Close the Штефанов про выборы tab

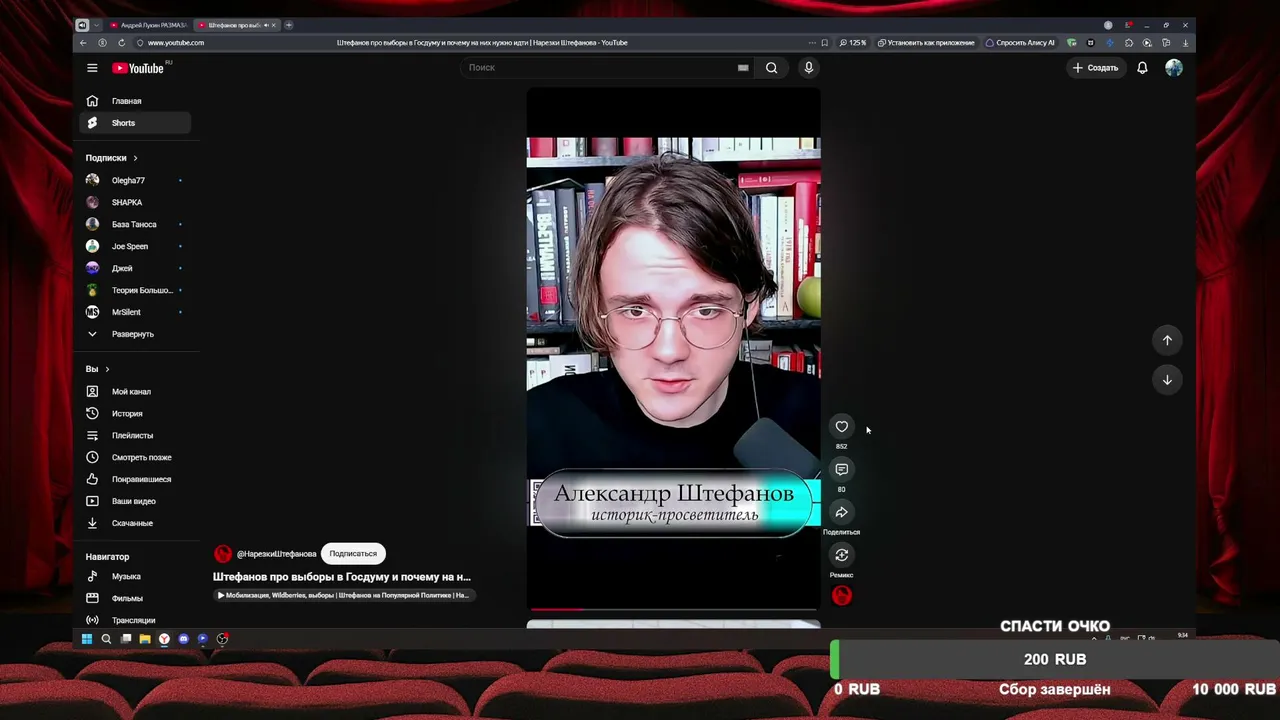click(274, 25)
